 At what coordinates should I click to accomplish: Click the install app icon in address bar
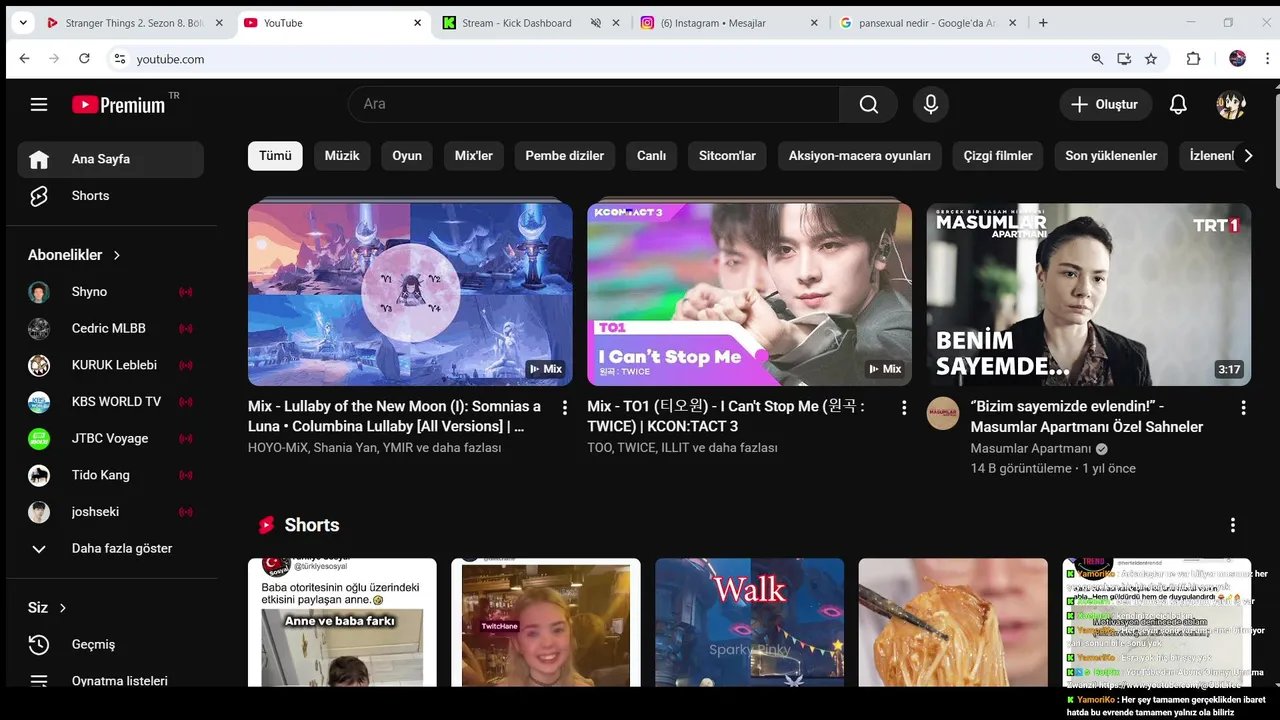(x=1124, y=59)
